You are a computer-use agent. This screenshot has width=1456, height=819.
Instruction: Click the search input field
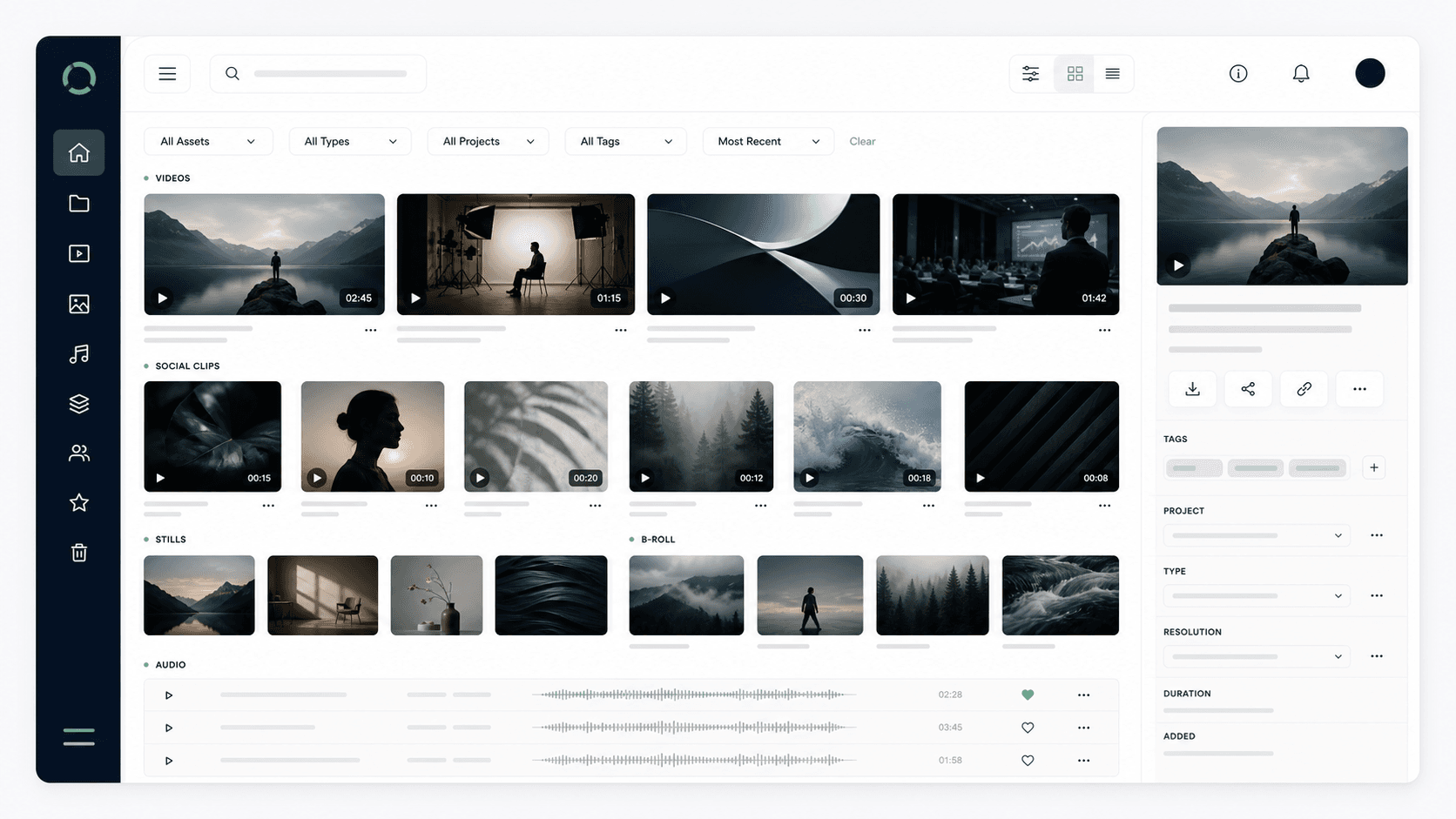pyautogui.click(x=318, y=74)
